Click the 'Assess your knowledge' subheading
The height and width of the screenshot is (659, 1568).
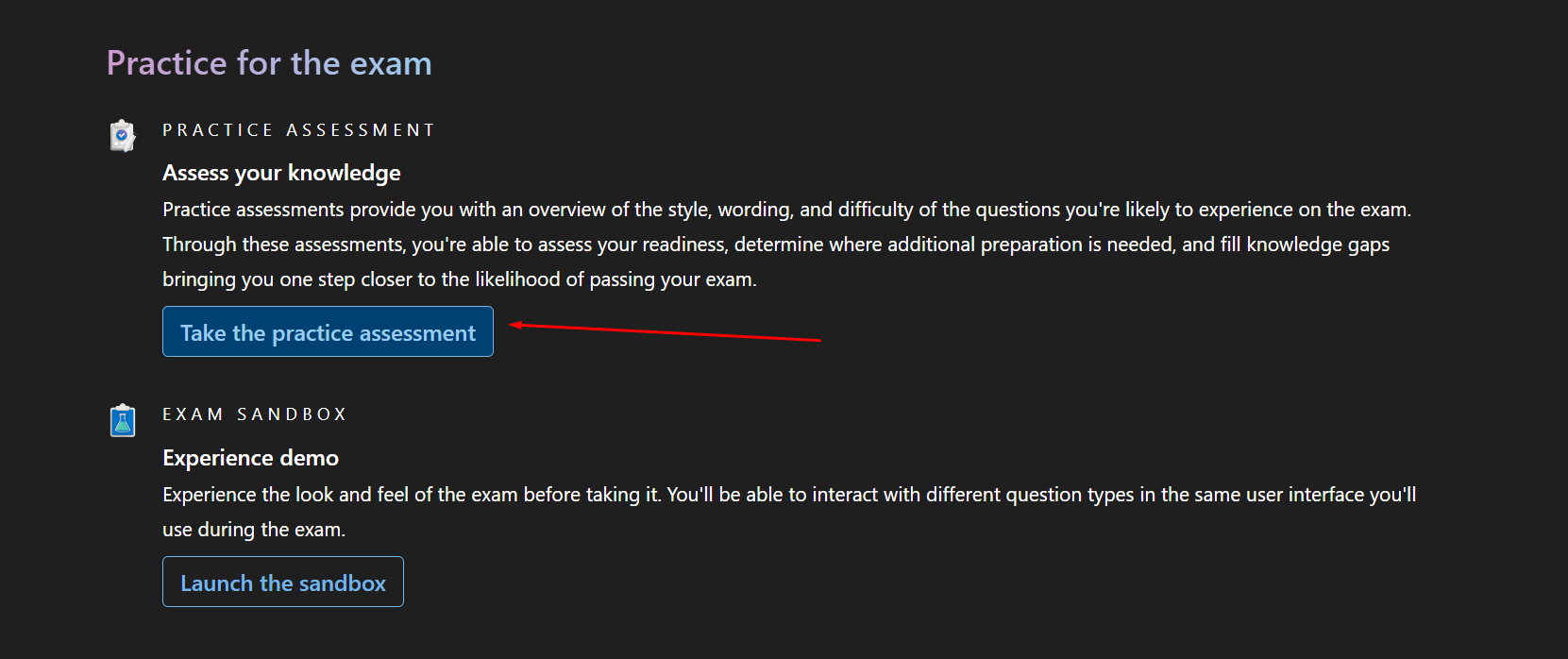coord(281,173)
